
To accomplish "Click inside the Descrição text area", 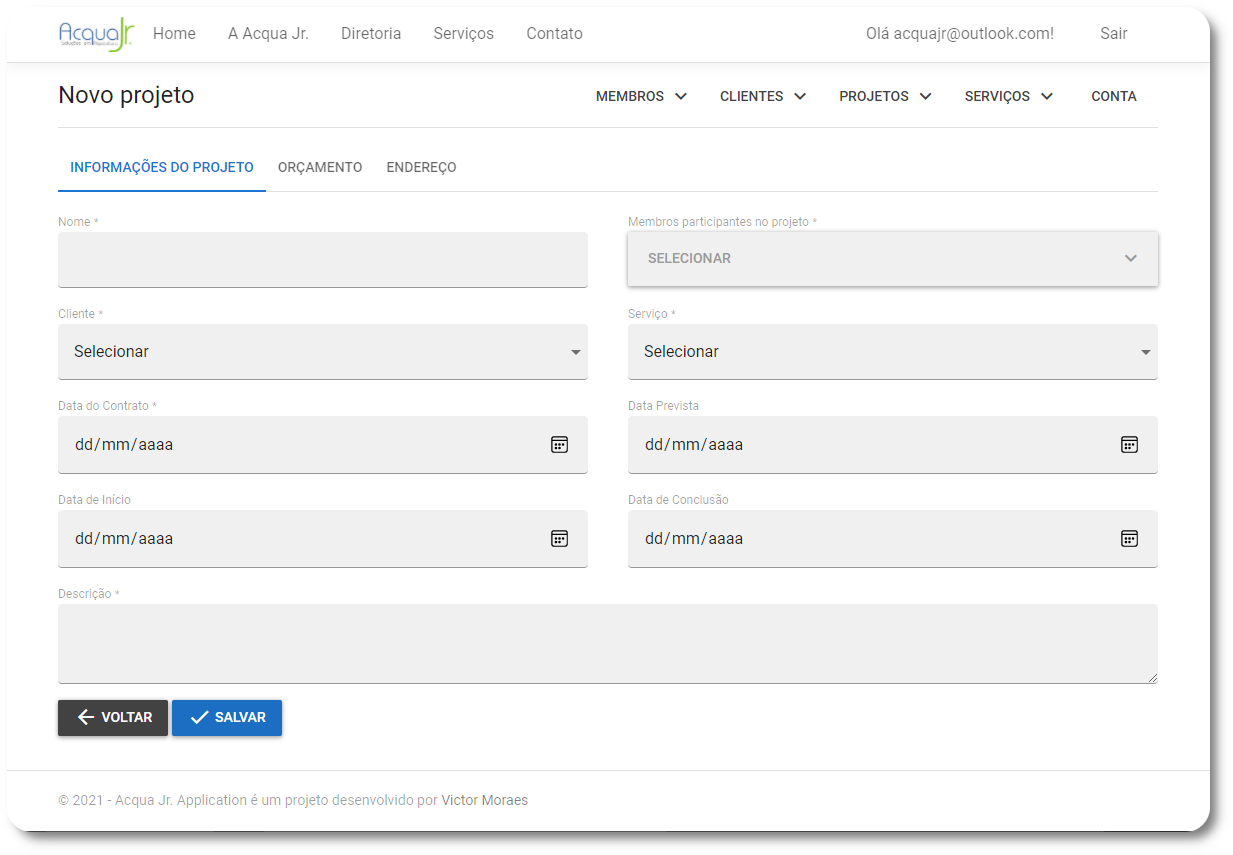I will pyautogui.click(x=607, y=644).
